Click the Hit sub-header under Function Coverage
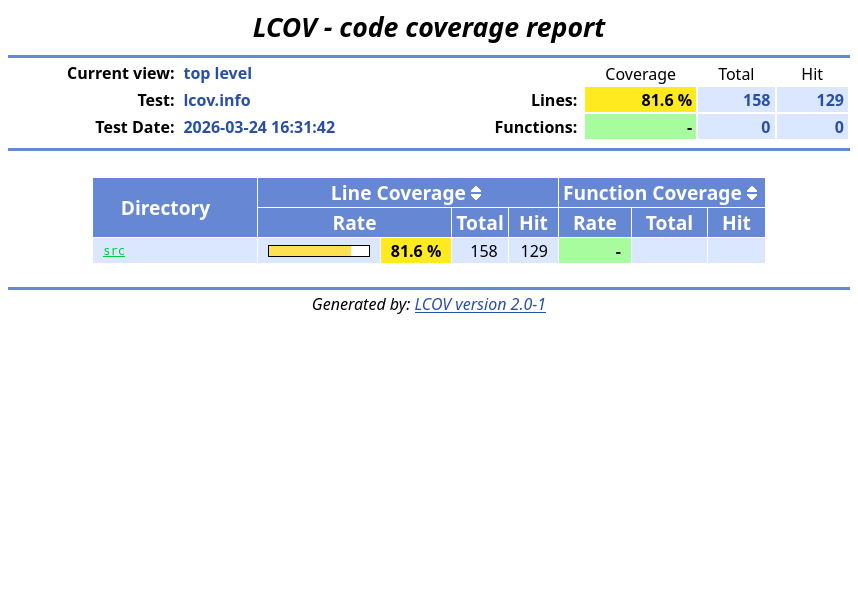 pyautogui.click(x=736, y=223)
